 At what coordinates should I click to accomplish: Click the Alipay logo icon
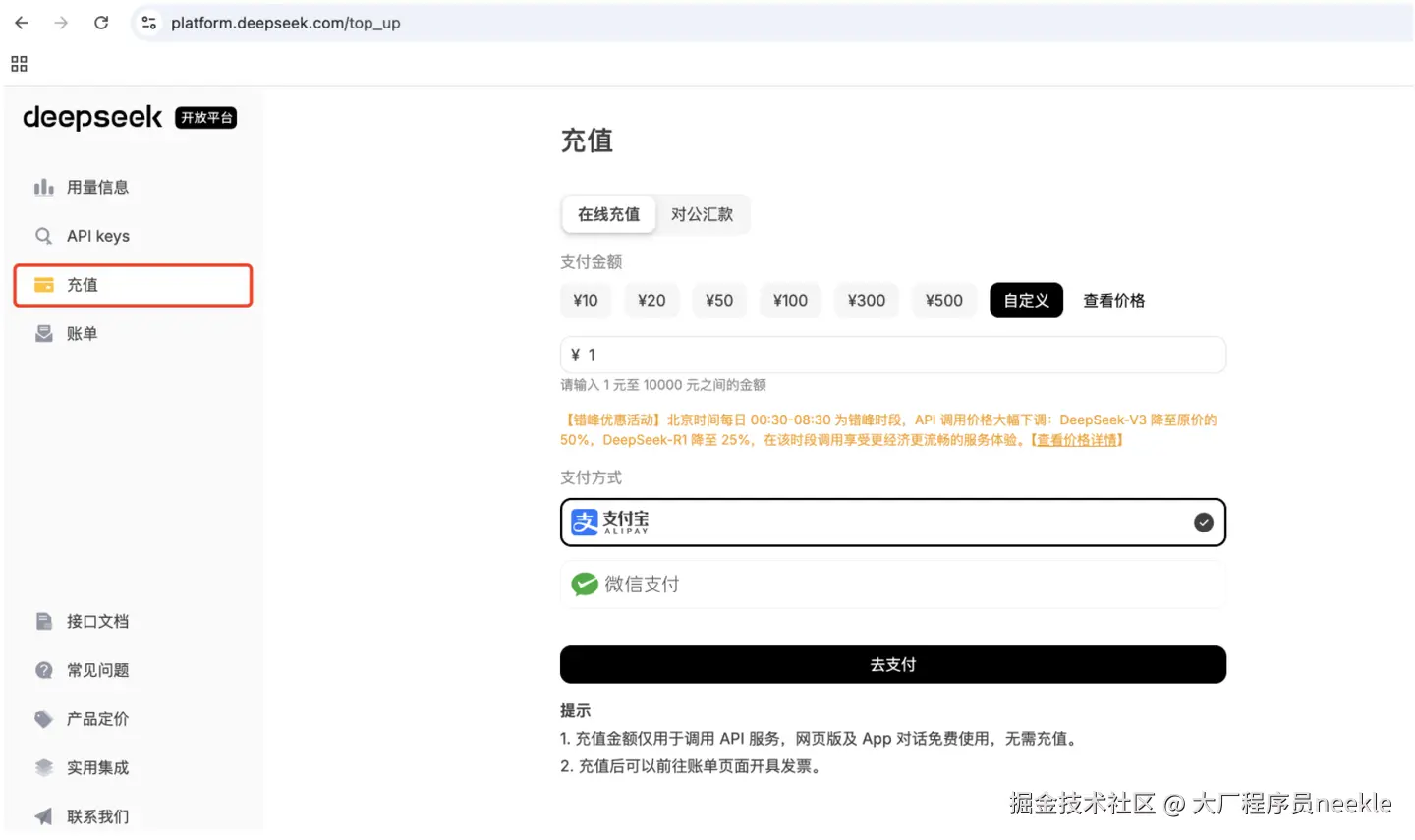tap(585, 523)
